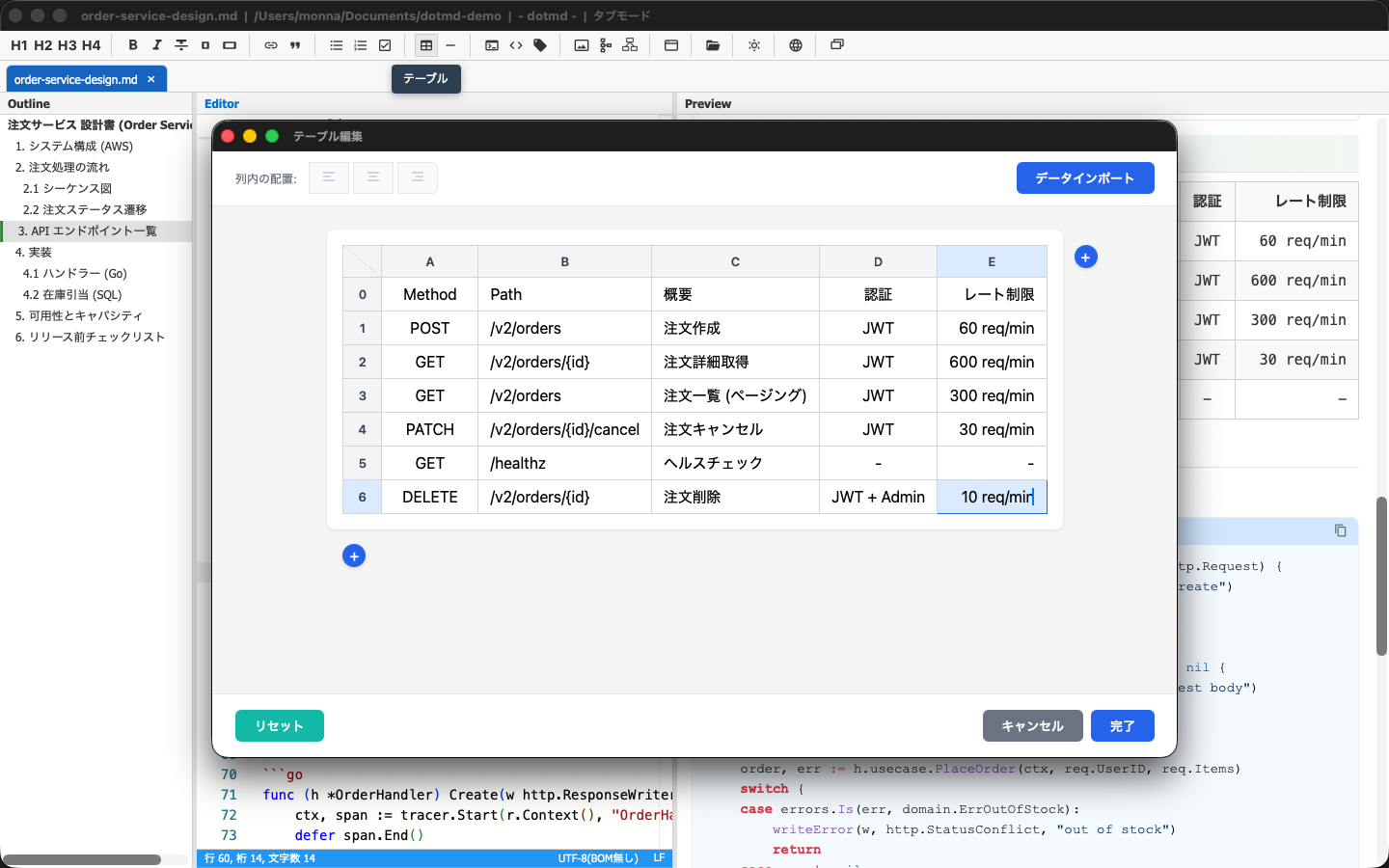Click the データインポート button
The width and height of the screenshot is (1389, 868).
(x=1085, y=178)
